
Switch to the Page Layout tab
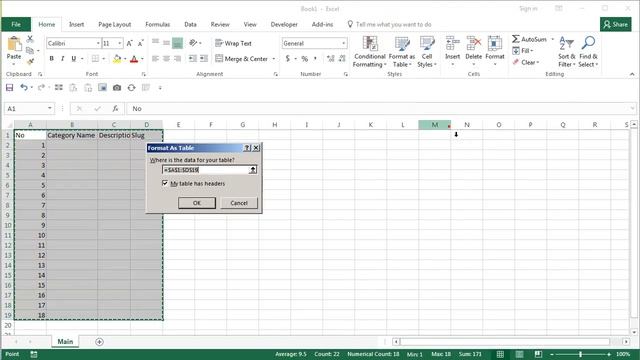coord(115,24)
